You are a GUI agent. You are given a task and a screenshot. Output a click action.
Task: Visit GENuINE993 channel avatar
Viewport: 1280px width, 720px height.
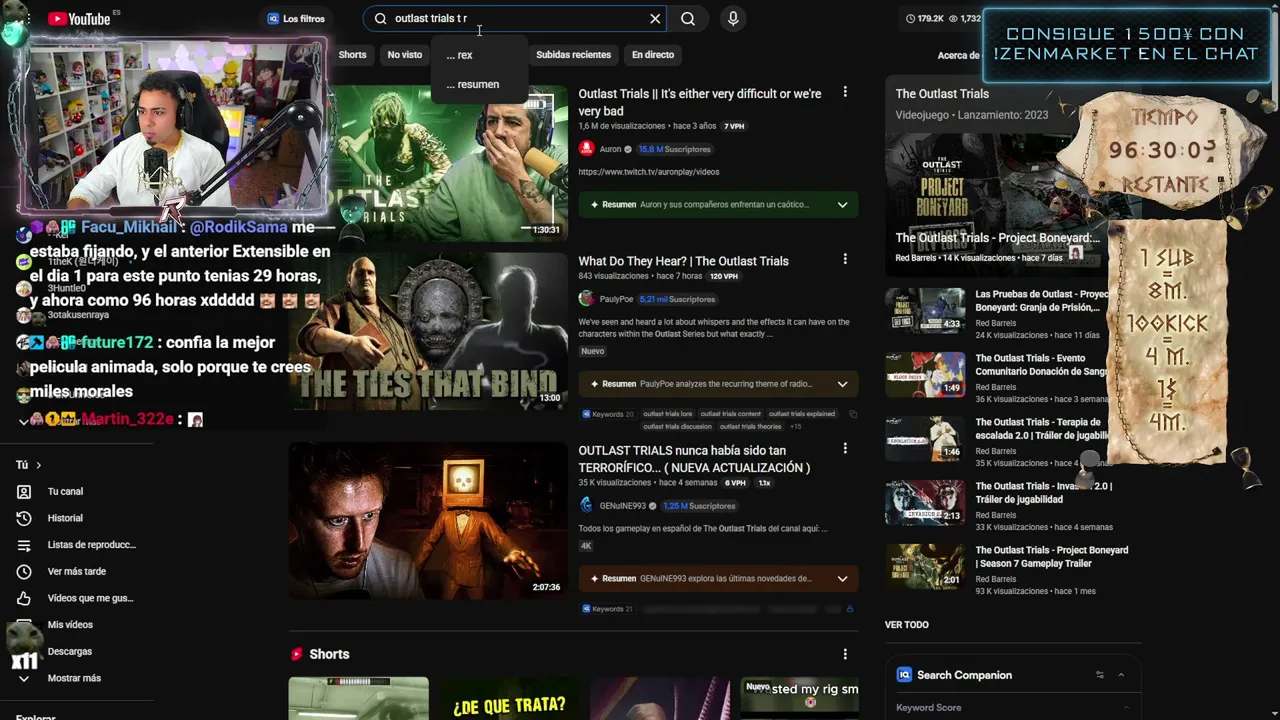pos(586,506)
